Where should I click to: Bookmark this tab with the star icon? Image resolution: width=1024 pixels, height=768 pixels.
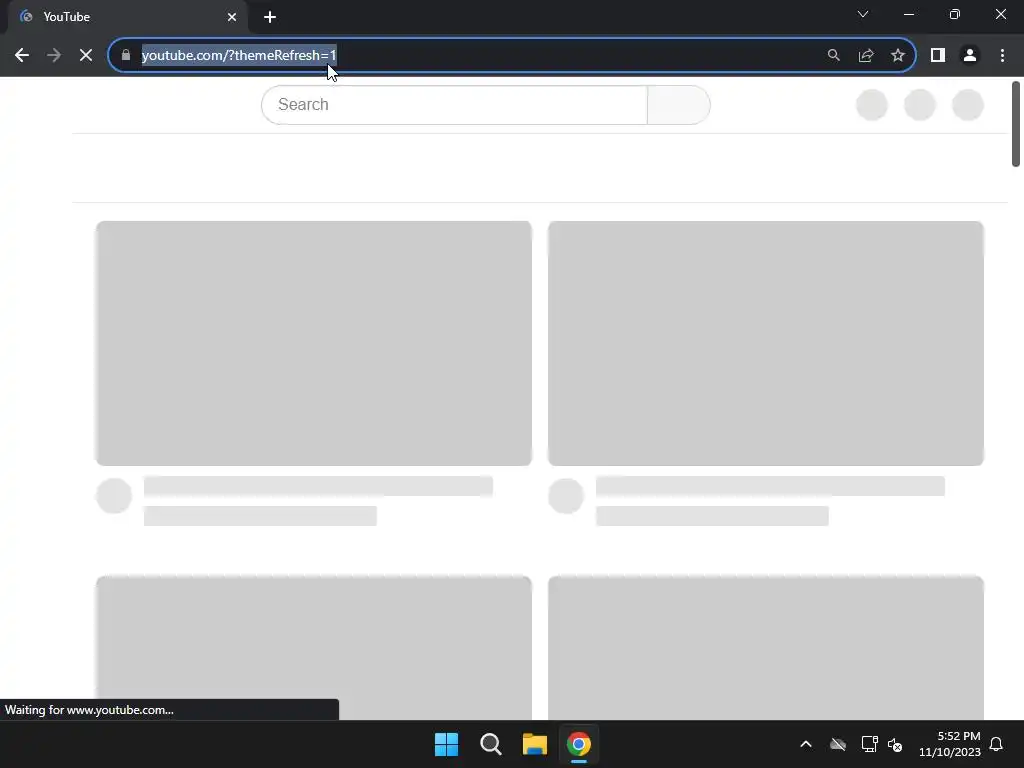898,56
